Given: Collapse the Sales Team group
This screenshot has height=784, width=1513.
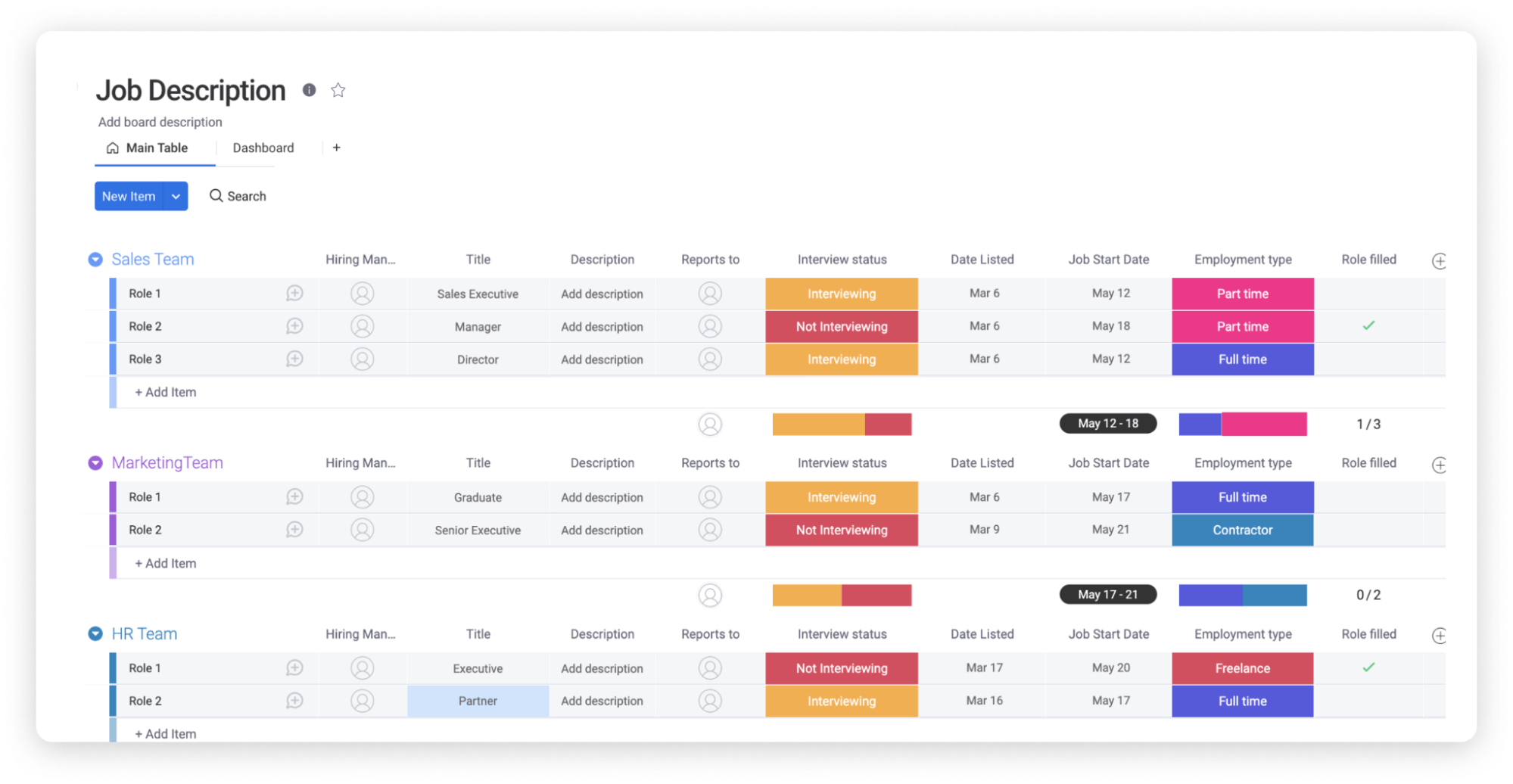Looking at the screenshot, I should coord(95,260).
